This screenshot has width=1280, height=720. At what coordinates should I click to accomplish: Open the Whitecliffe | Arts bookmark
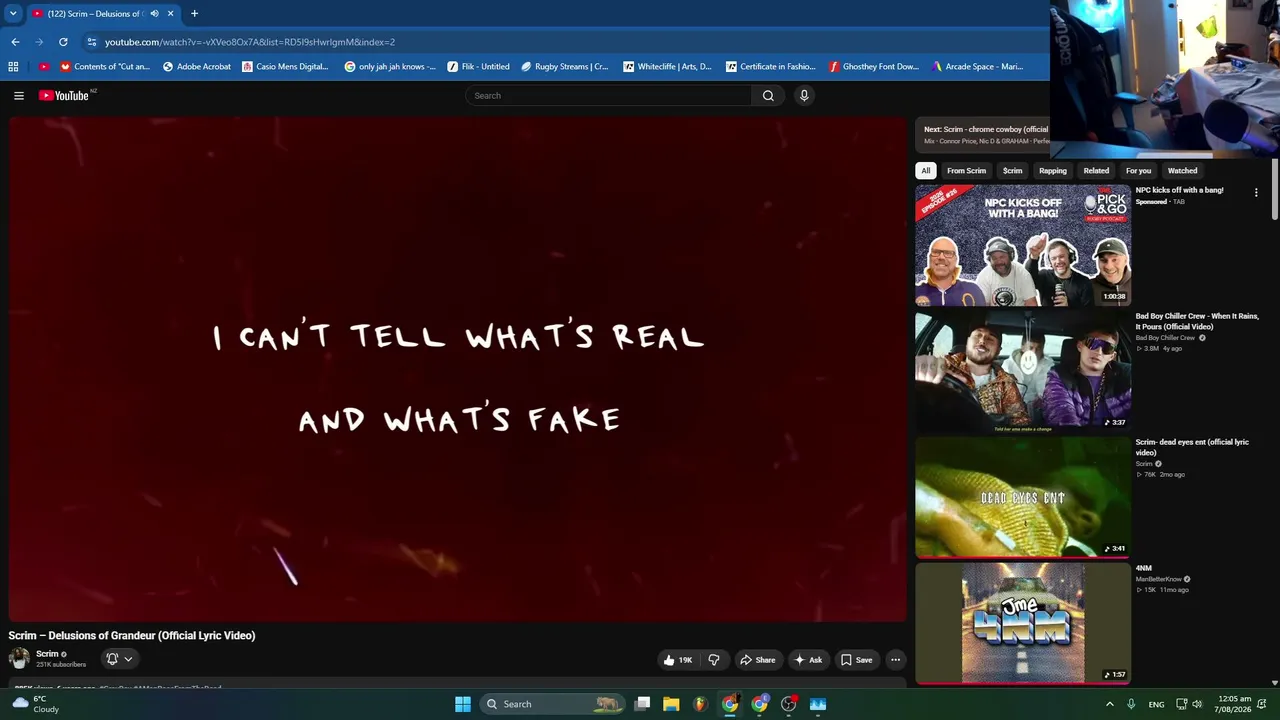click(667, 67)
